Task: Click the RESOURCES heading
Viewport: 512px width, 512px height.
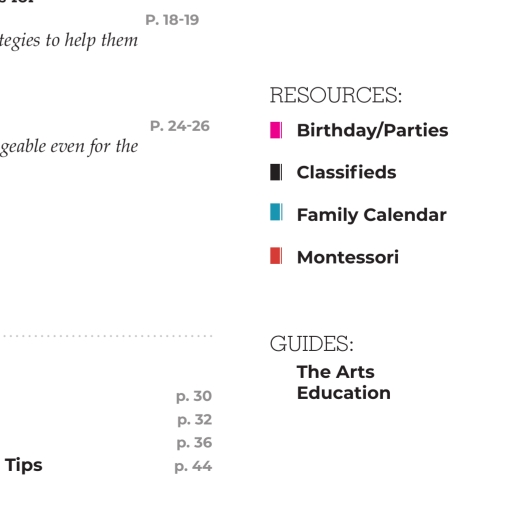Action: pyautogui.click(x=336, y=95)
